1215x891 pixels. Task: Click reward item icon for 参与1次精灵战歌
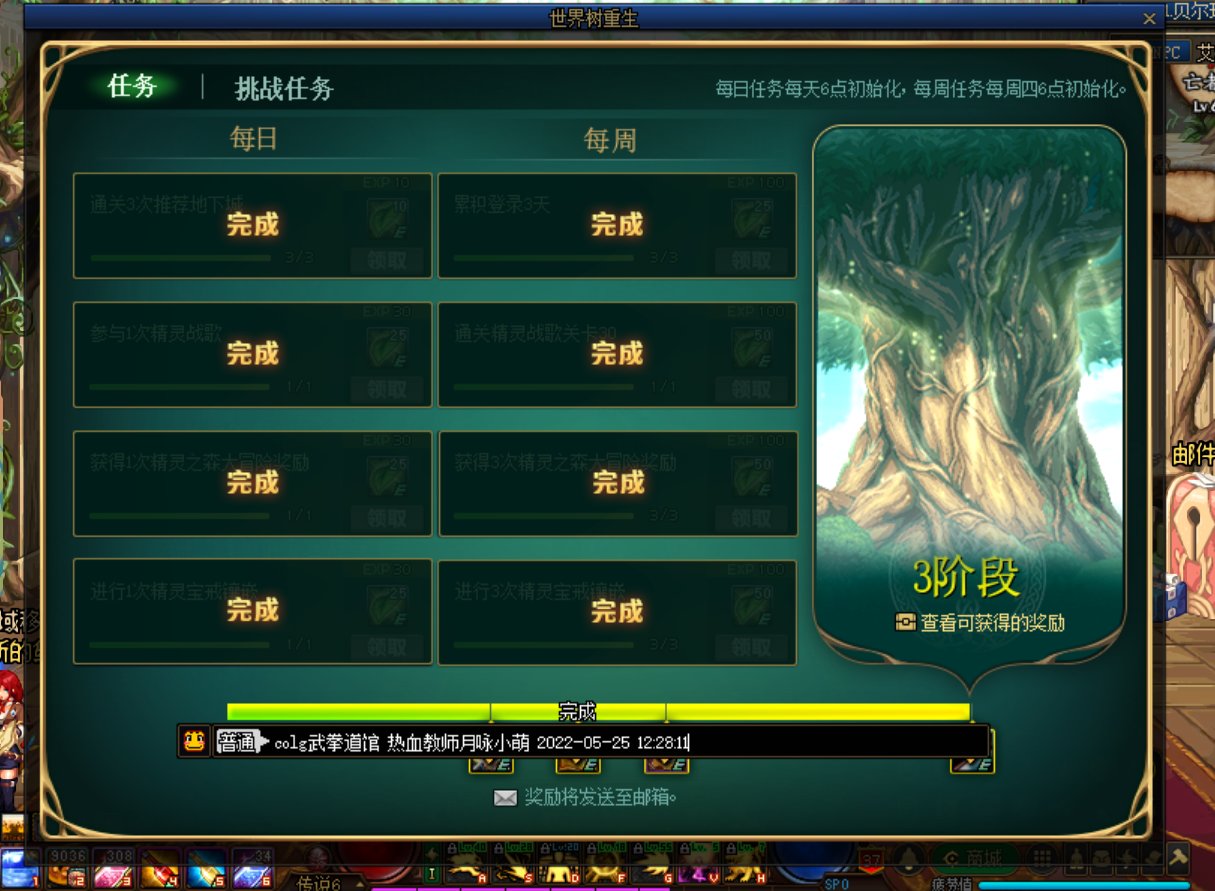[388, 347]
